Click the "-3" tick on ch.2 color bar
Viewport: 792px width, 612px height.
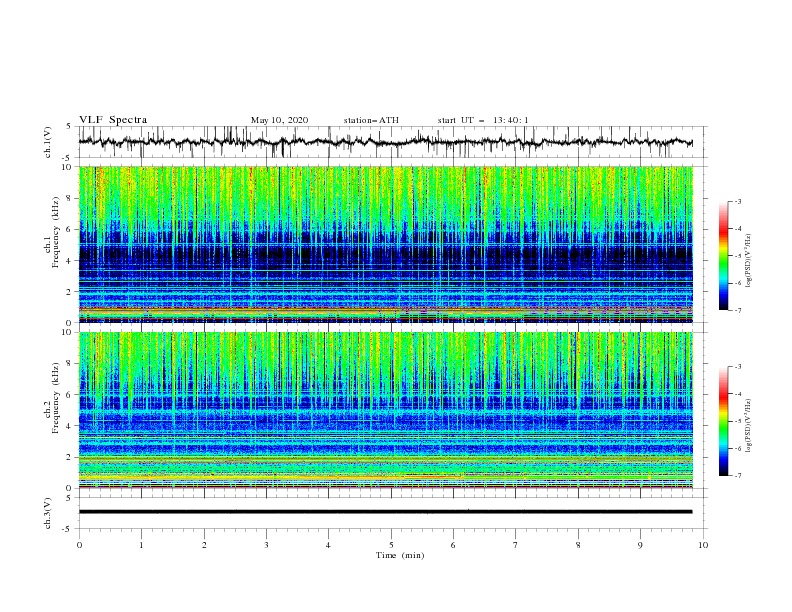coord(738,367)
